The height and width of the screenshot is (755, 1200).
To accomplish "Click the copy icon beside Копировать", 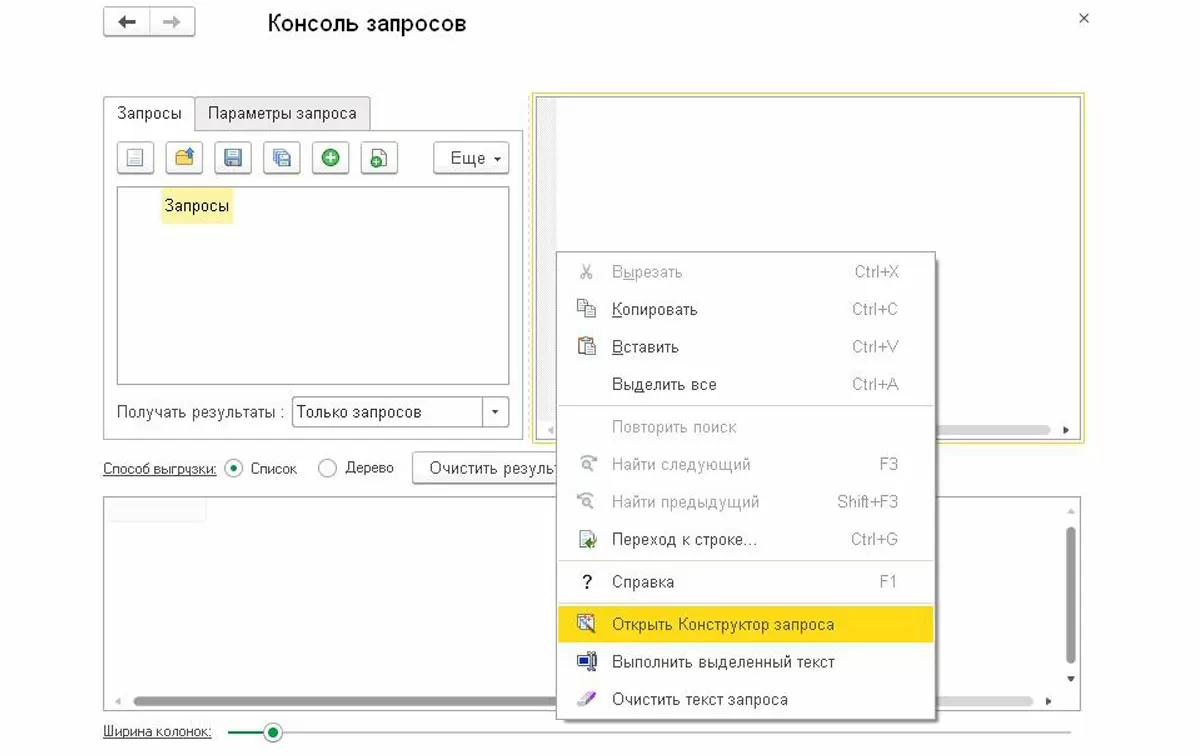I will click(587, 309).
